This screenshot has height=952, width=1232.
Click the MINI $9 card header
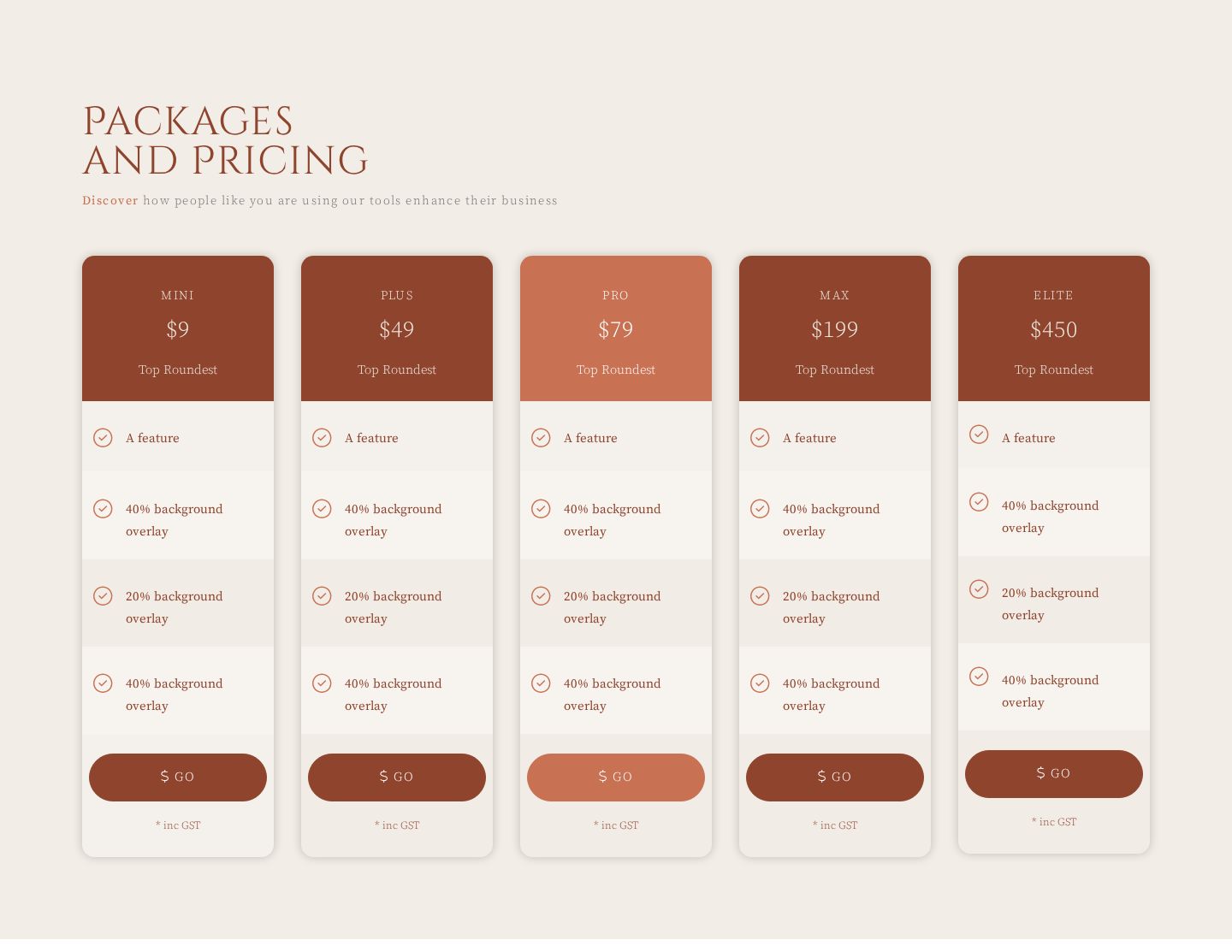178,328
